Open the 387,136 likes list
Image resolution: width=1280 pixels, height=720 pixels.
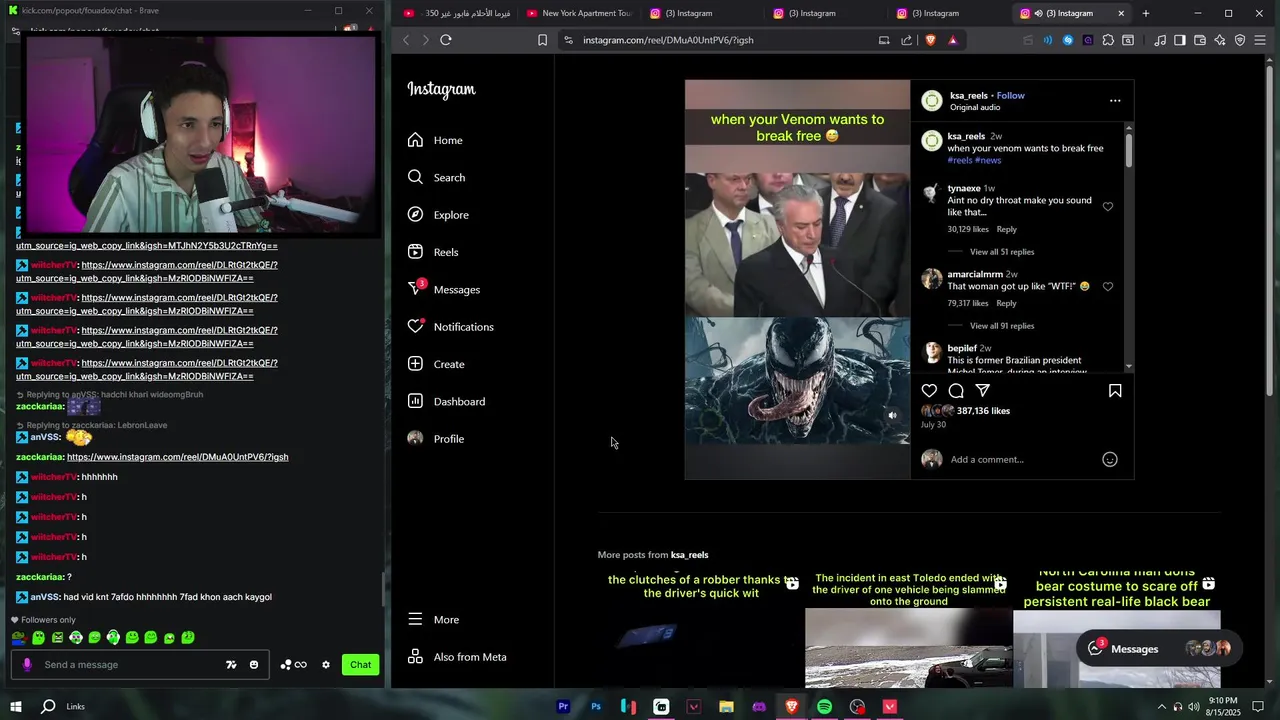pos(983,411)
